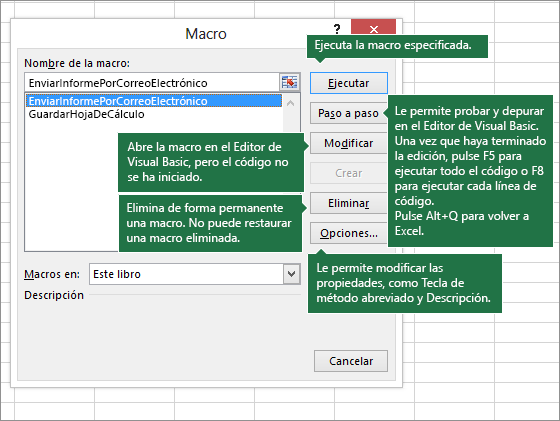Viewport: 560px width, 421px height.
Task: Open the Opciones... dialog
Action: [348, 233]
